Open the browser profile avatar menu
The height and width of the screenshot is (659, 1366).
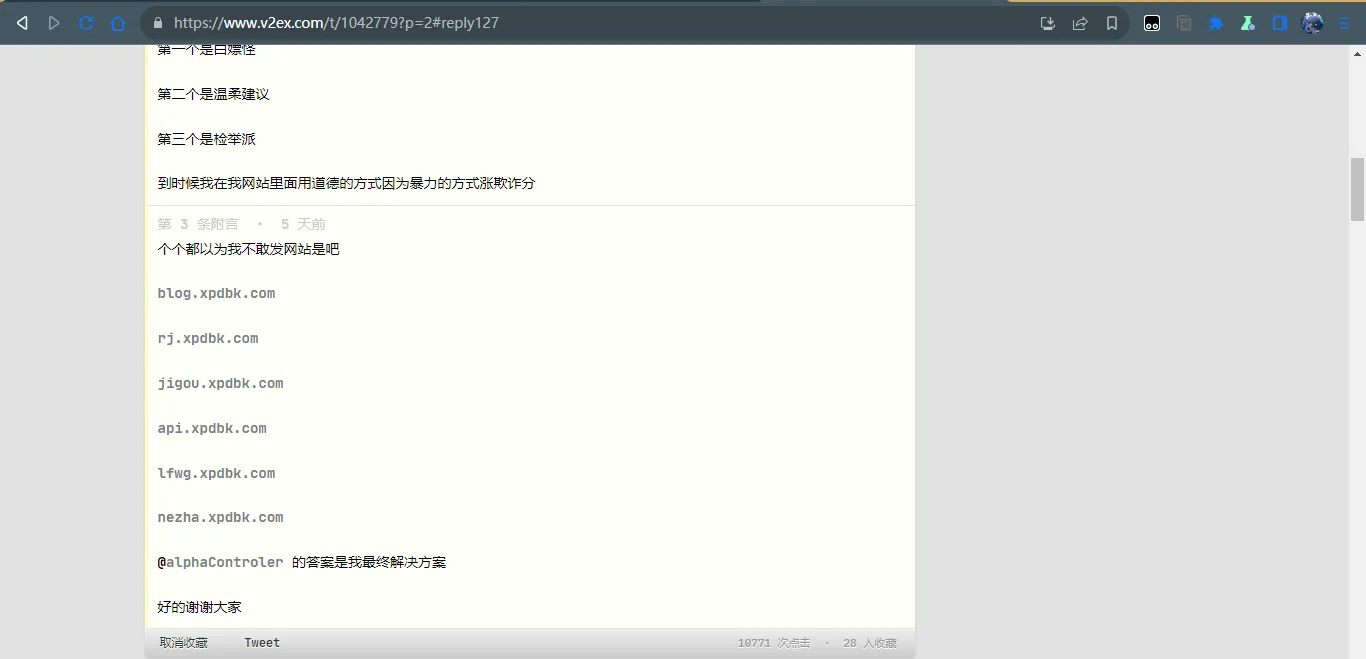click(x=1312, y=23)
